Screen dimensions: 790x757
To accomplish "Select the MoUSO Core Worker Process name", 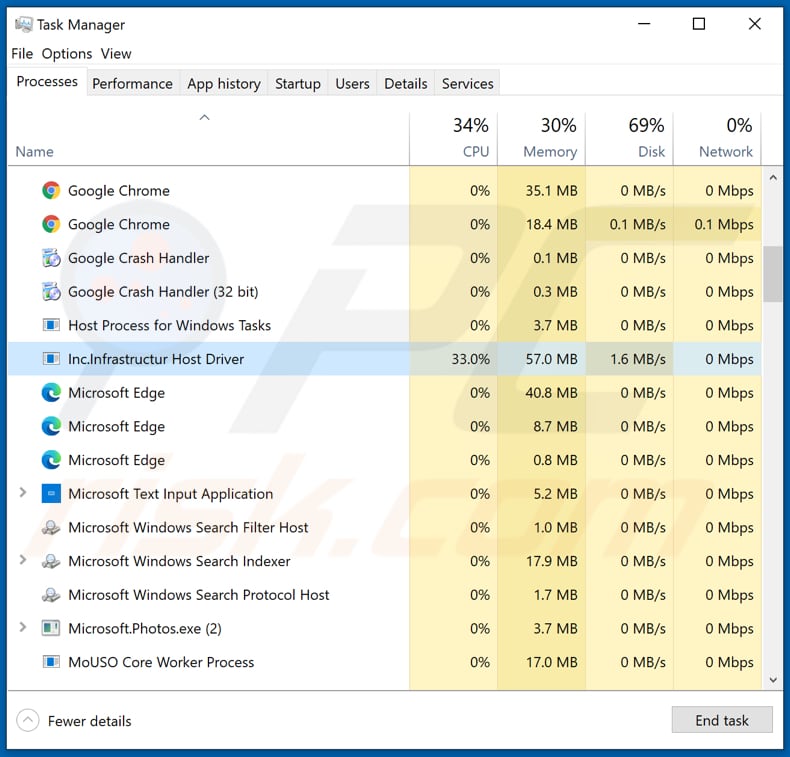I will (x=161, y=662).
